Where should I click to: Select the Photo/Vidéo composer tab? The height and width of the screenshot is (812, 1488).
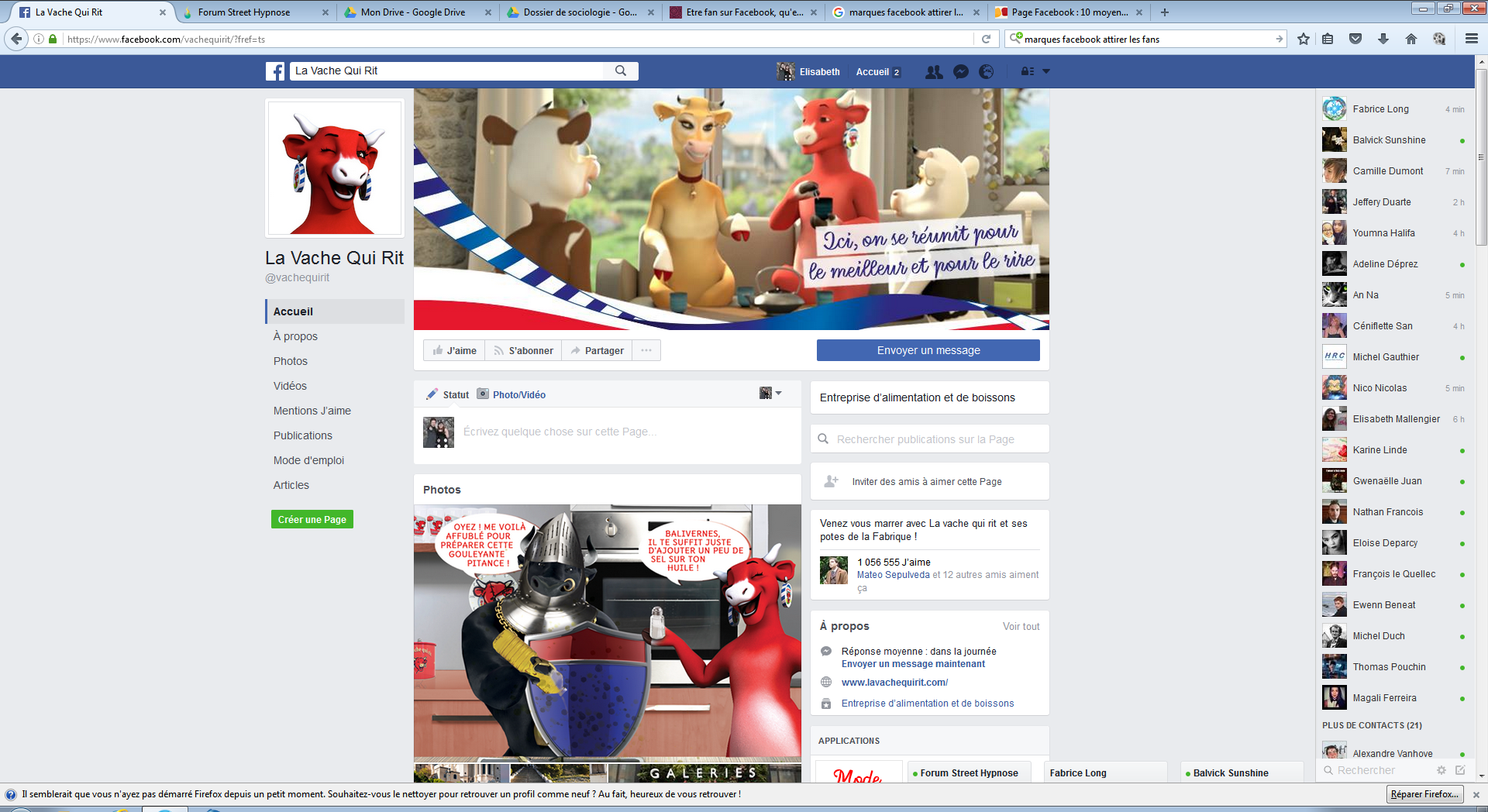(511, 394)
